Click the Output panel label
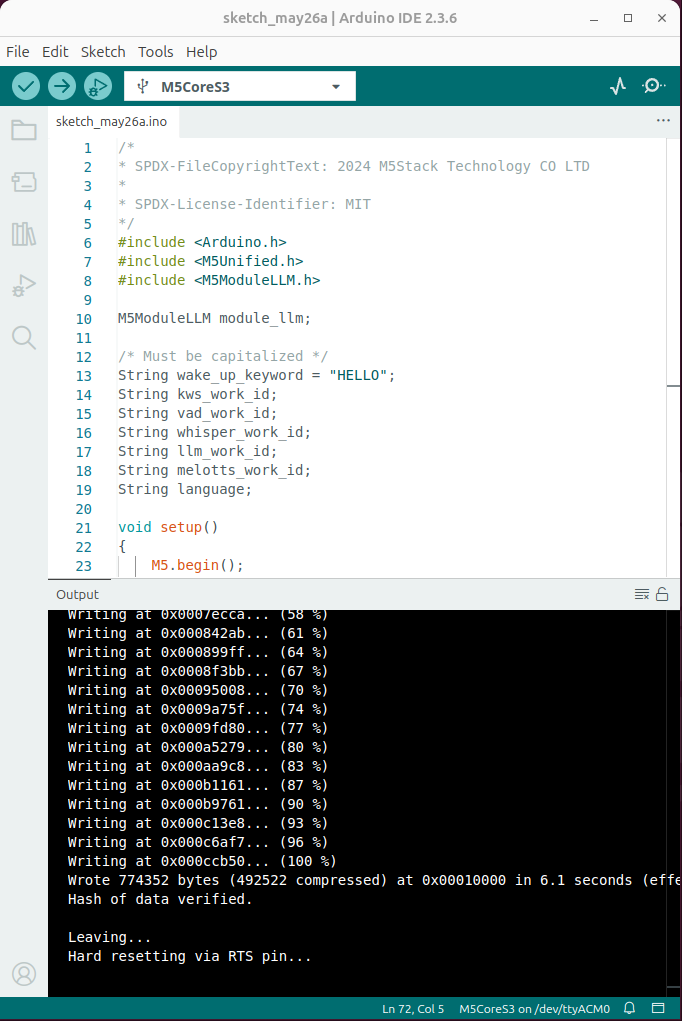This screenshot has width=682, height=1021. (x=78, y=594)
